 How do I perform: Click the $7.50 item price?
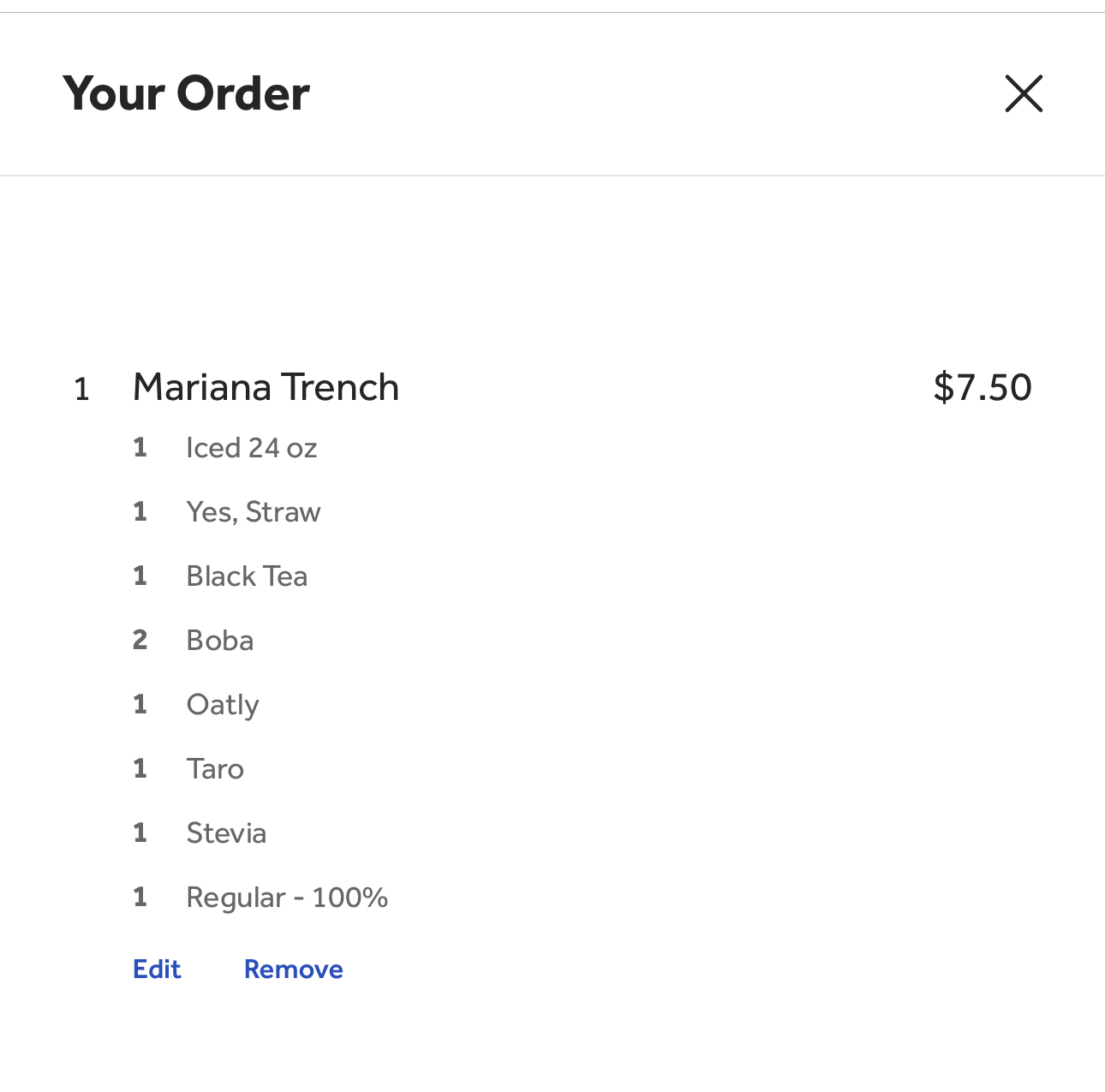point(982,387)
